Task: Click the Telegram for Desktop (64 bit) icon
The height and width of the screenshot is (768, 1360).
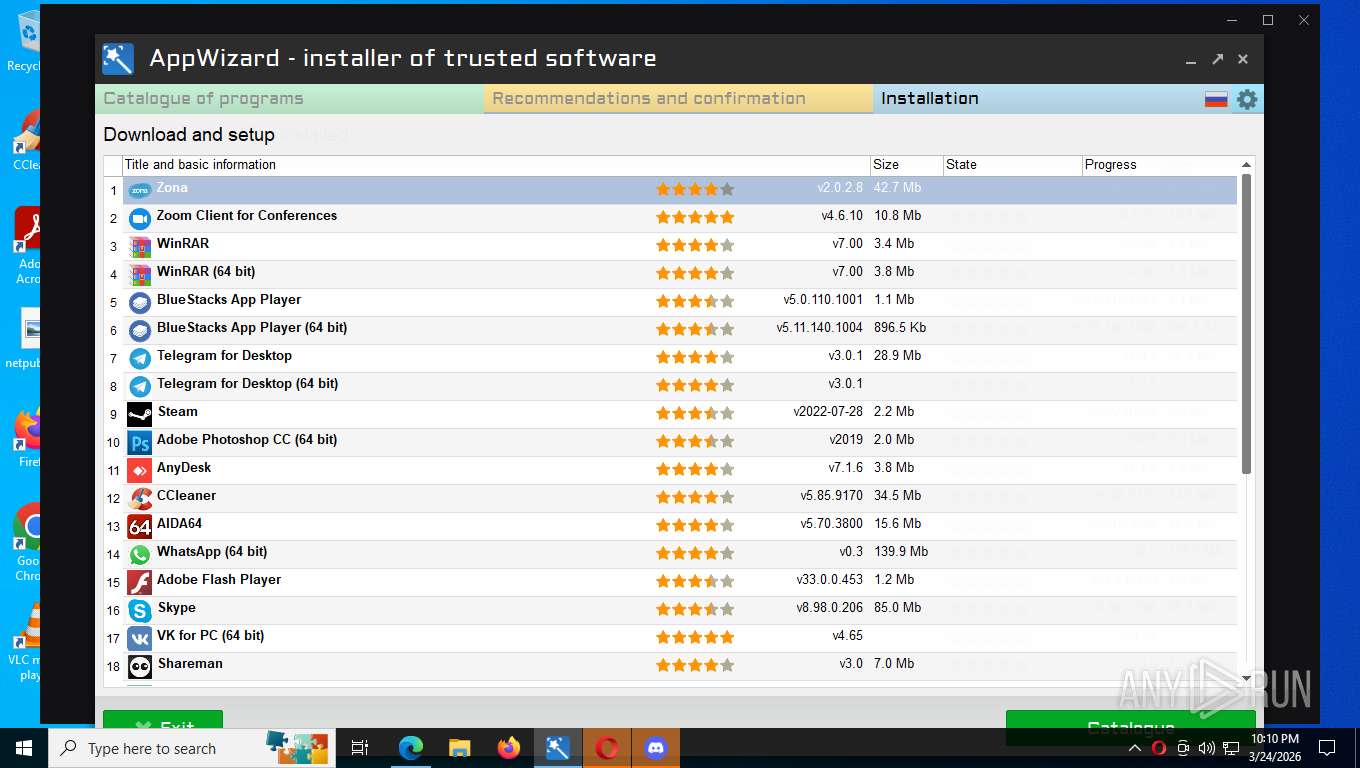Action: click(140, 386)
